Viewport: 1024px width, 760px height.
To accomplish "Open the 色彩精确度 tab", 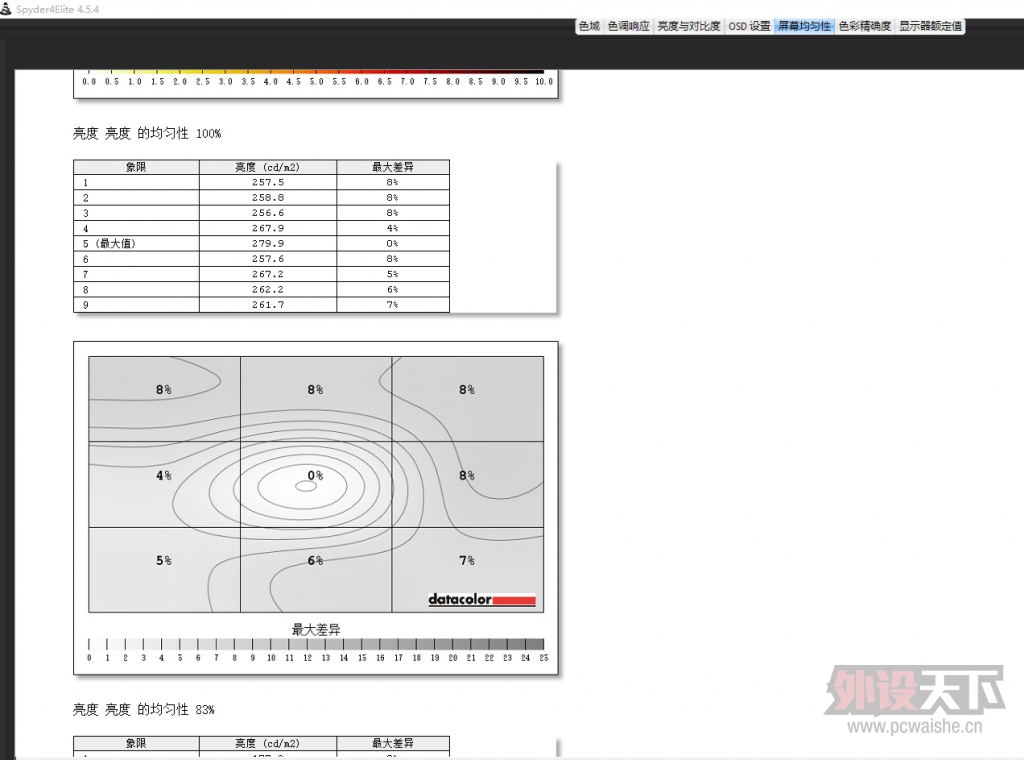I will pos(865,26).
